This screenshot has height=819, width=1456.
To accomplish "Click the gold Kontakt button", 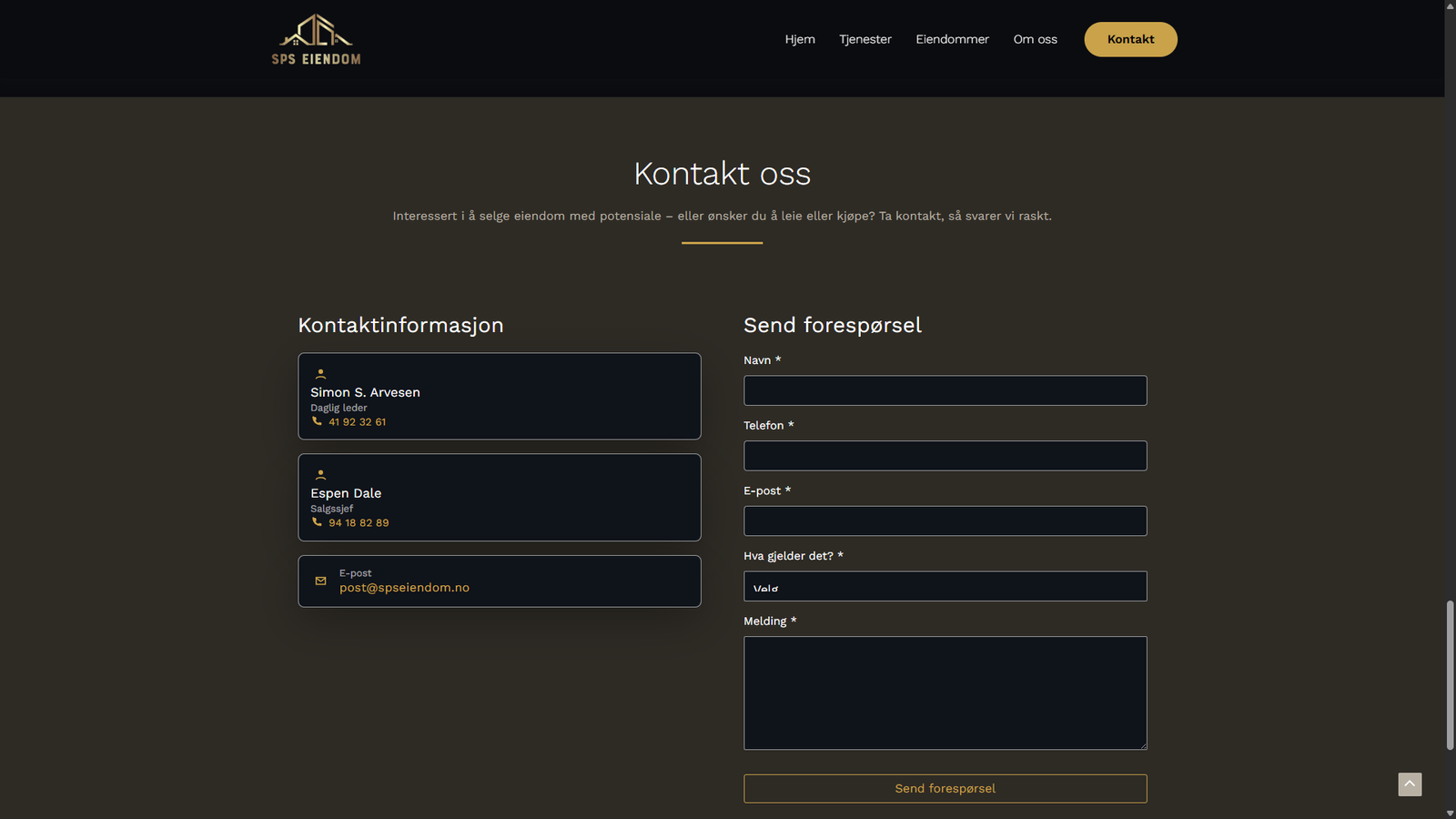I will pyautogui.click(x=1130, y=39).
